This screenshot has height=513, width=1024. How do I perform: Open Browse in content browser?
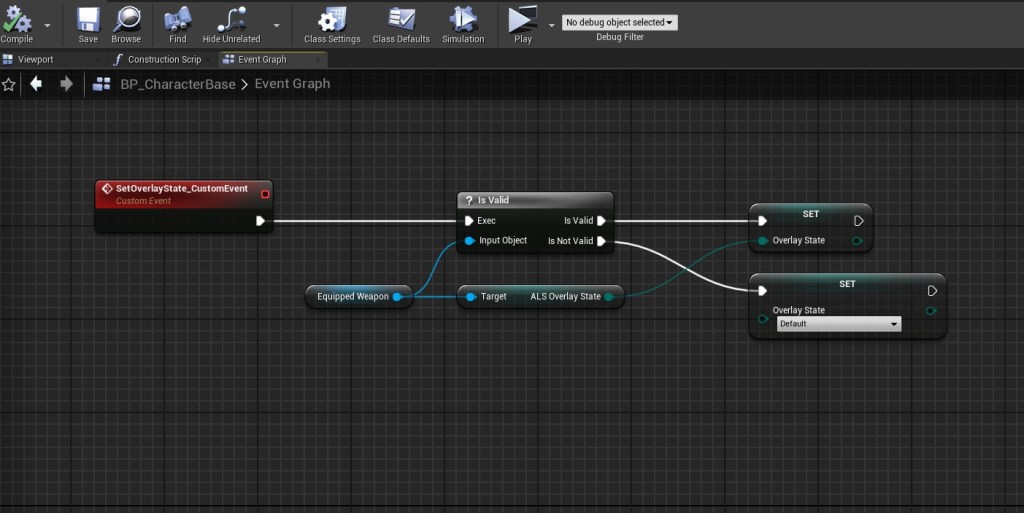(x=126, y=19)
